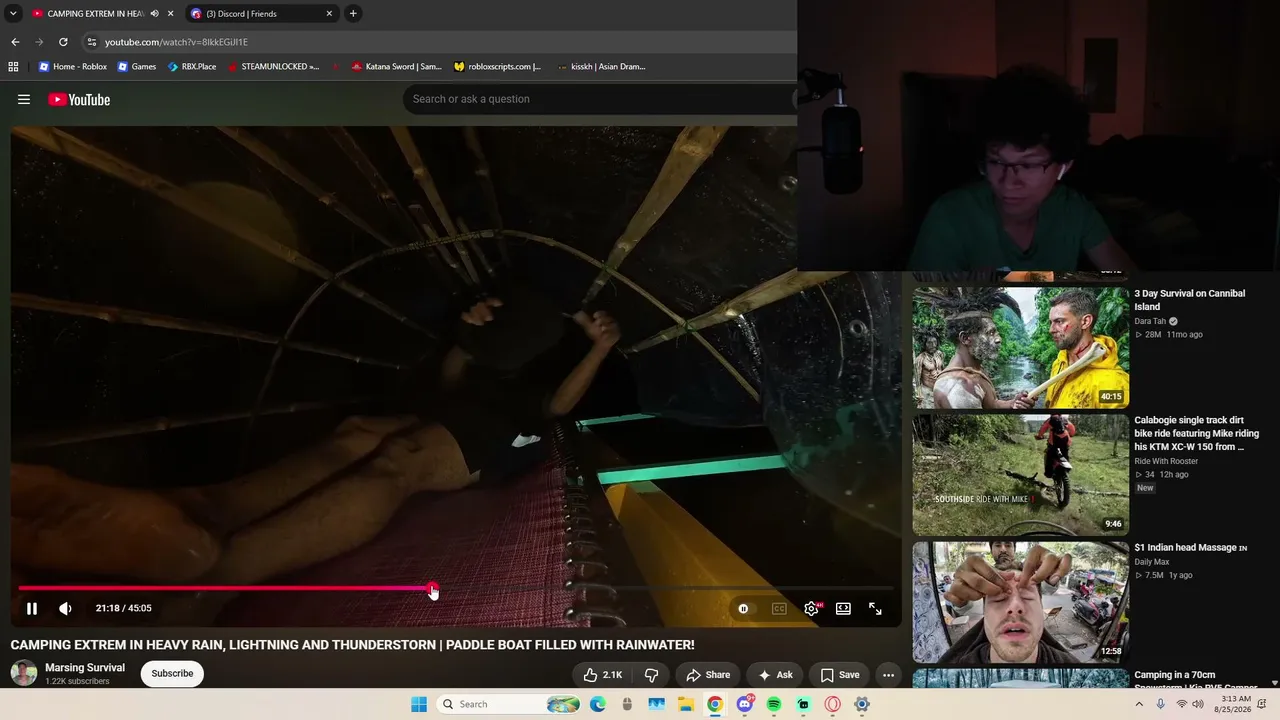This screenshot has height=720, width=1280.
Task: Open the video settings gear
Action: click(x=811, y=608)
